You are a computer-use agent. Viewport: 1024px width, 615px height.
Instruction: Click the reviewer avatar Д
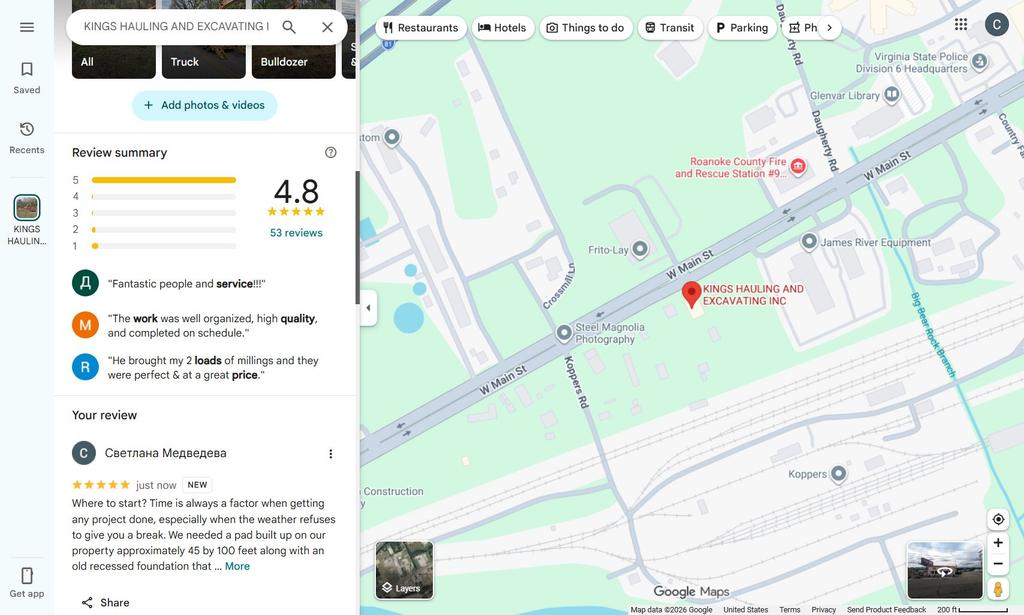click(85, 283)
